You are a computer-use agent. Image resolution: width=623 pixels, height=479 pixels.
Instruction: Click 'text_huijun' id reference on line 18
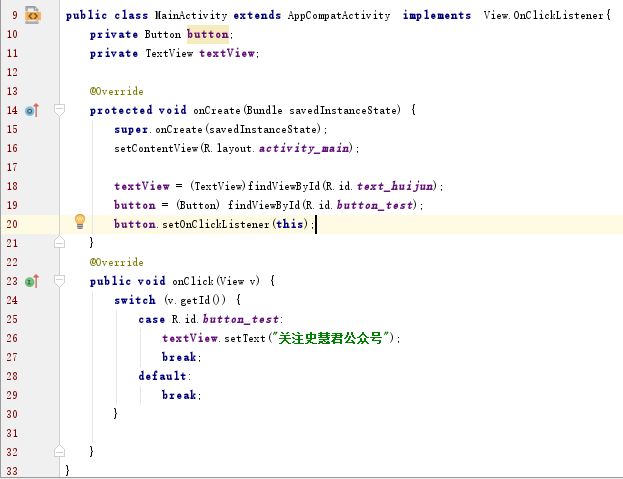pos(395,186)
